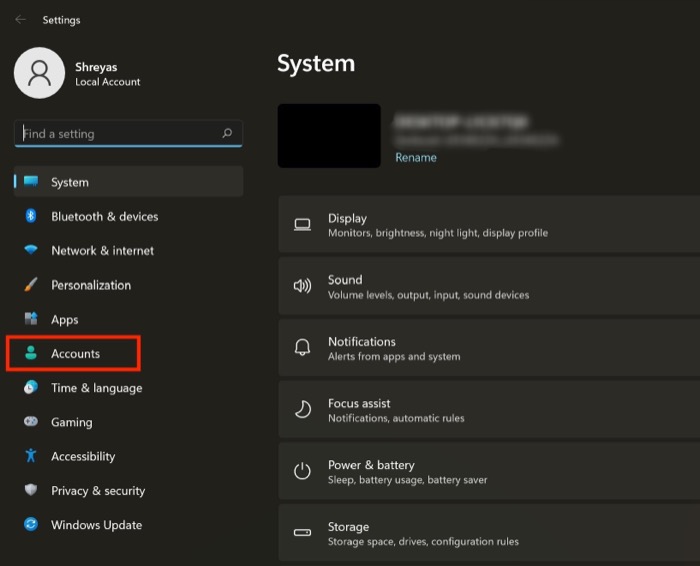700x566 pixels.
Task: Open Personalization settings
Action: pyautogui.click(x=129, y=285)
